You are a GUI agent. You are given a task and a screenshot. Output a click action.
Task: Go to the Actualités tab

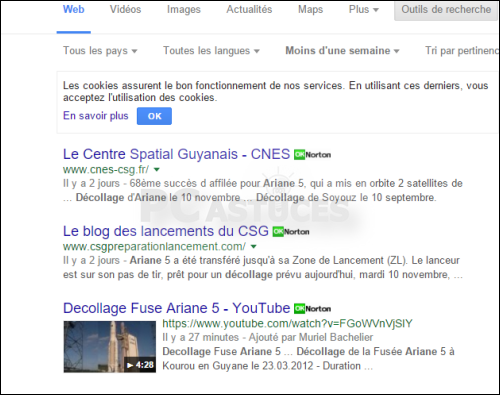pyautogui.click(x=249, y=9)
